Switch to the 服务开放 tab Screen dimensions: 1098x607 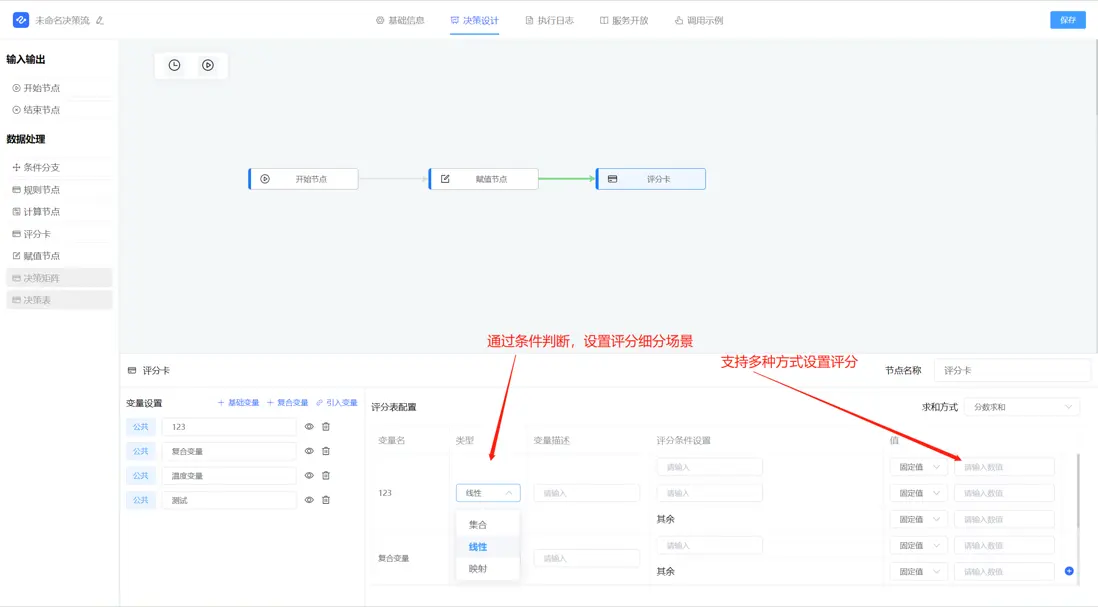[624, 20]
